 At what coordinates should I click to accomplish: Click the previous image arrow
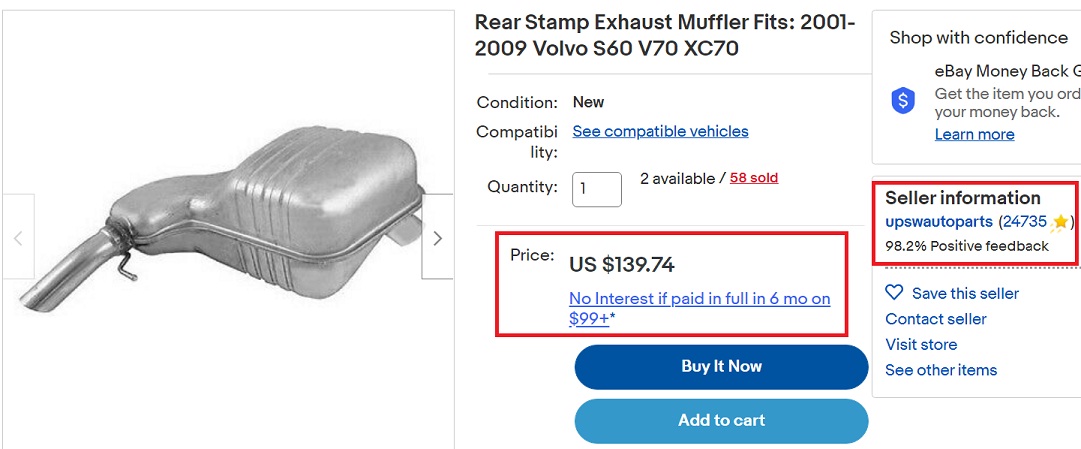[x=17, y=238]
